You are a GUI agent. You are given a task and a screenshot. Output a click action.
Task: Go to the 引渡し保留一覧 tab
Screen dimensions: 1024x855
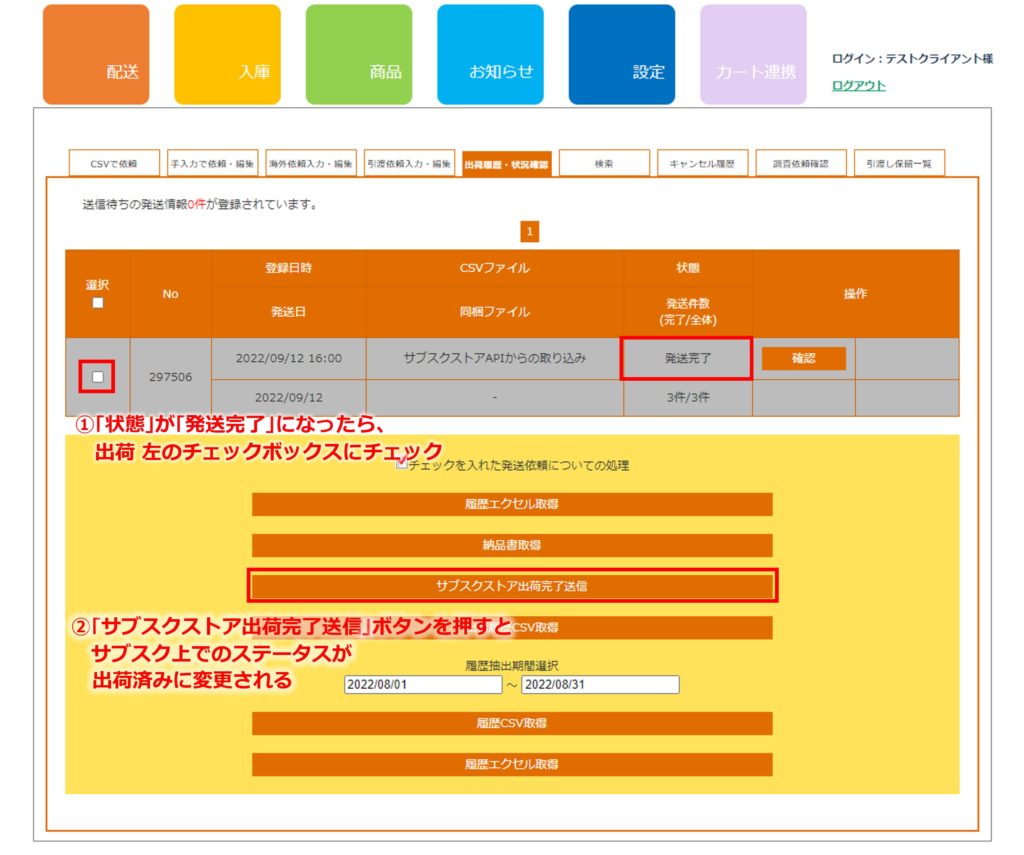click(899, 163)
